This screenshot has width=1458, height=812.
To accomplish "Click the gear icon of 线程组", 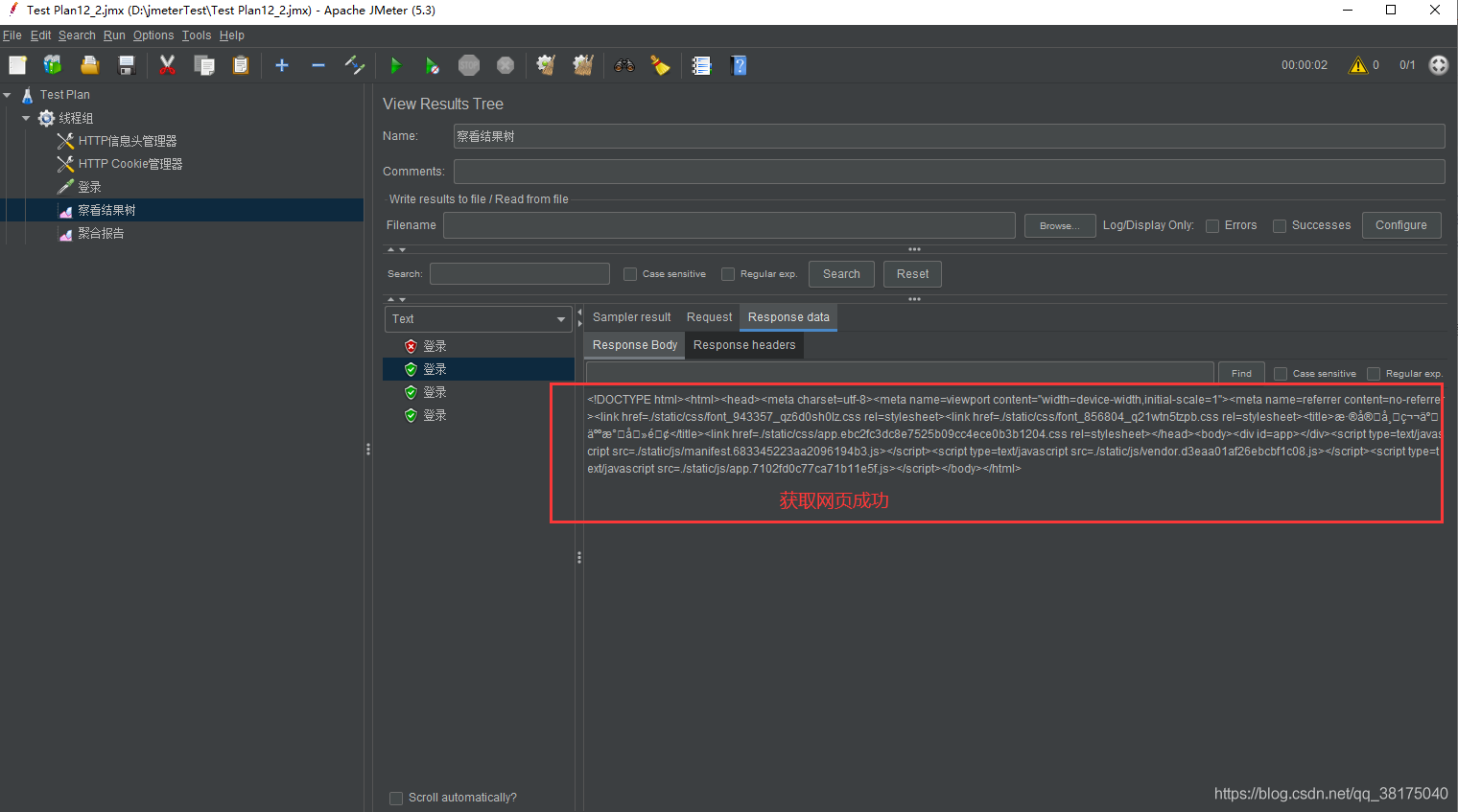I will tap(46, 118).
